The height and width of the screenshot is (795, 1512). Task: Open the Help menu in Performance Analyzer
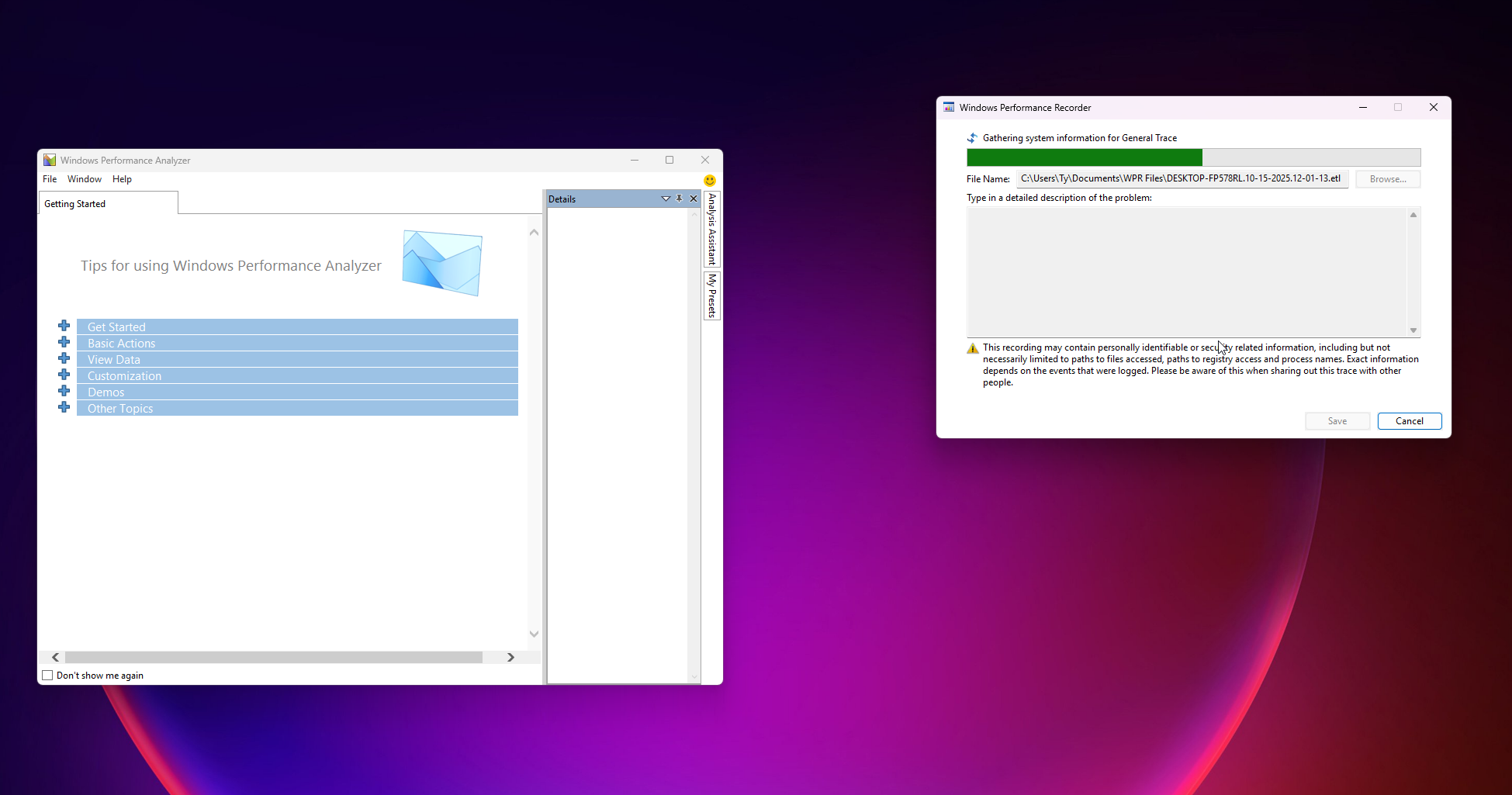pos(122,179)
